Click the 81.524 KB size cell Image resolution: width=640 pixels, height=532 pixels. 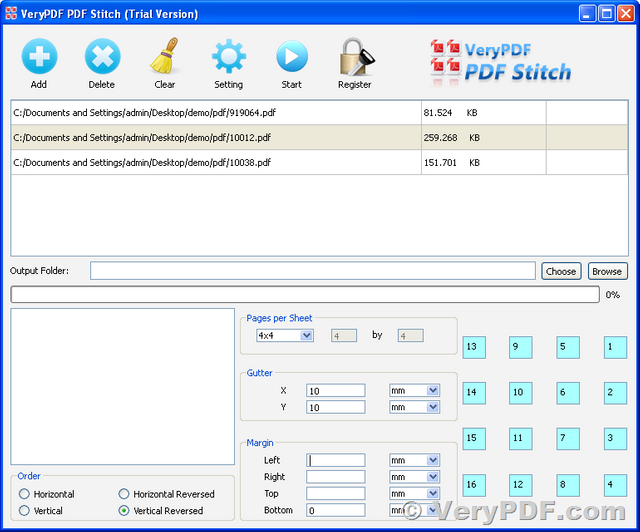coord(484,113)
